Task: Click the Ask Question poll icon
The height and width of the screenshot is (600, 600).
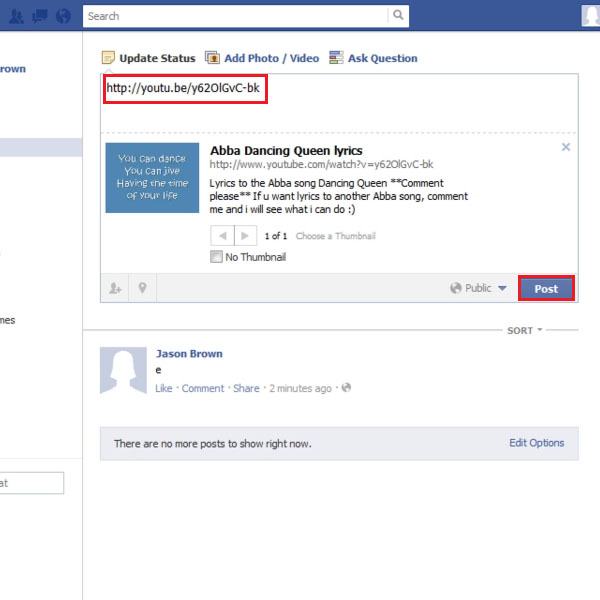Action: click(336, 58)
